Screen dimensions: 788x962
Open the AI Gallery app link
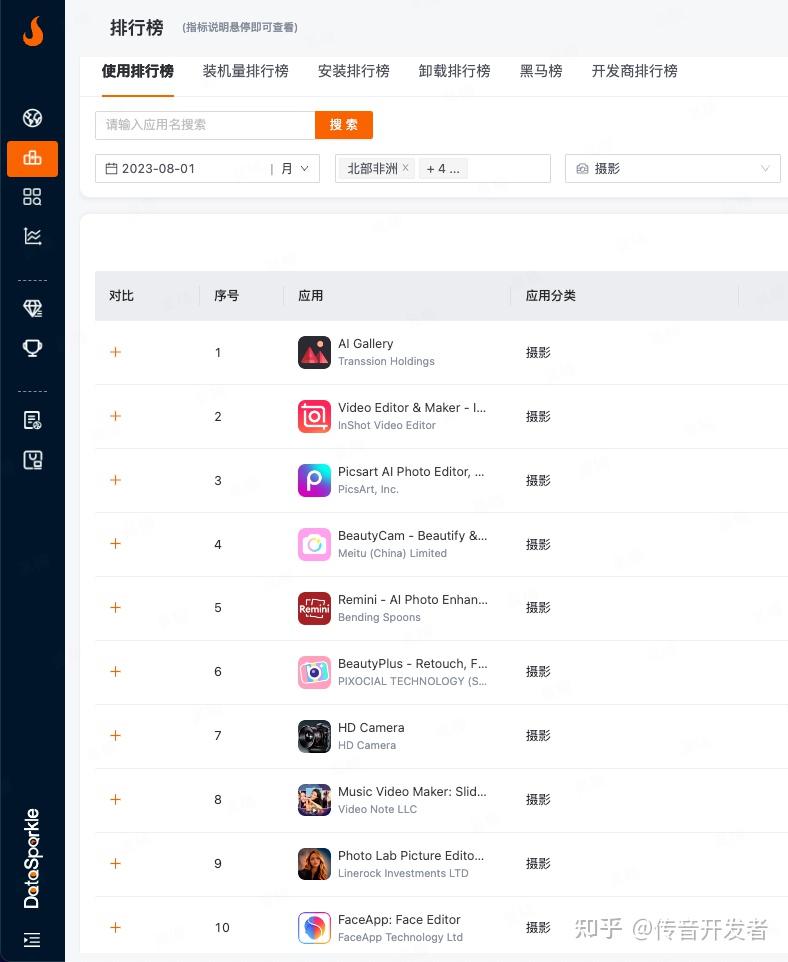(366, 344)
